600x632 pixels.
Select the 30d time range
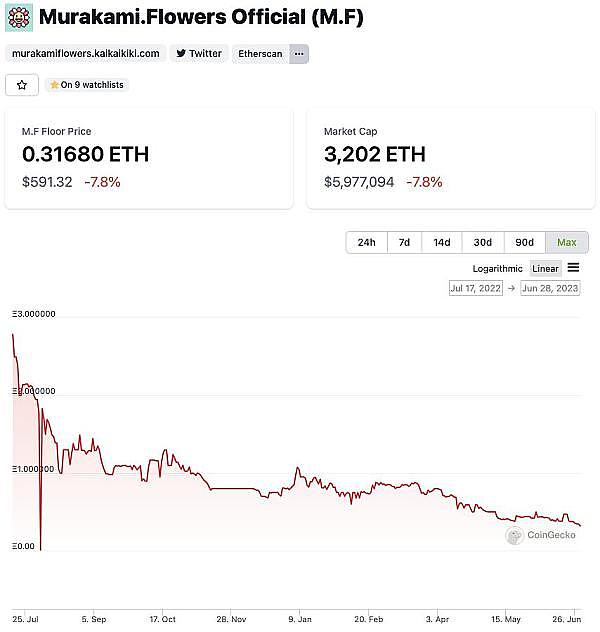[483, 243]
